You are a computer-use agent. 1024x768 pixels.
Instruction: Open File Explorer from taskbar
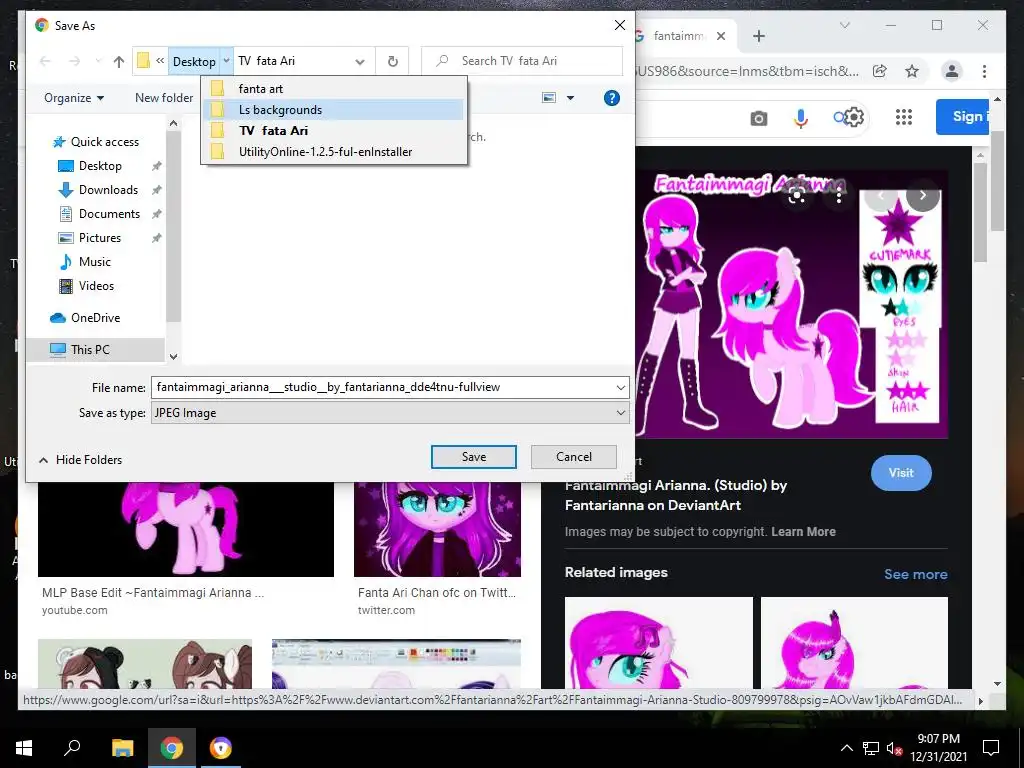[122, 748]
